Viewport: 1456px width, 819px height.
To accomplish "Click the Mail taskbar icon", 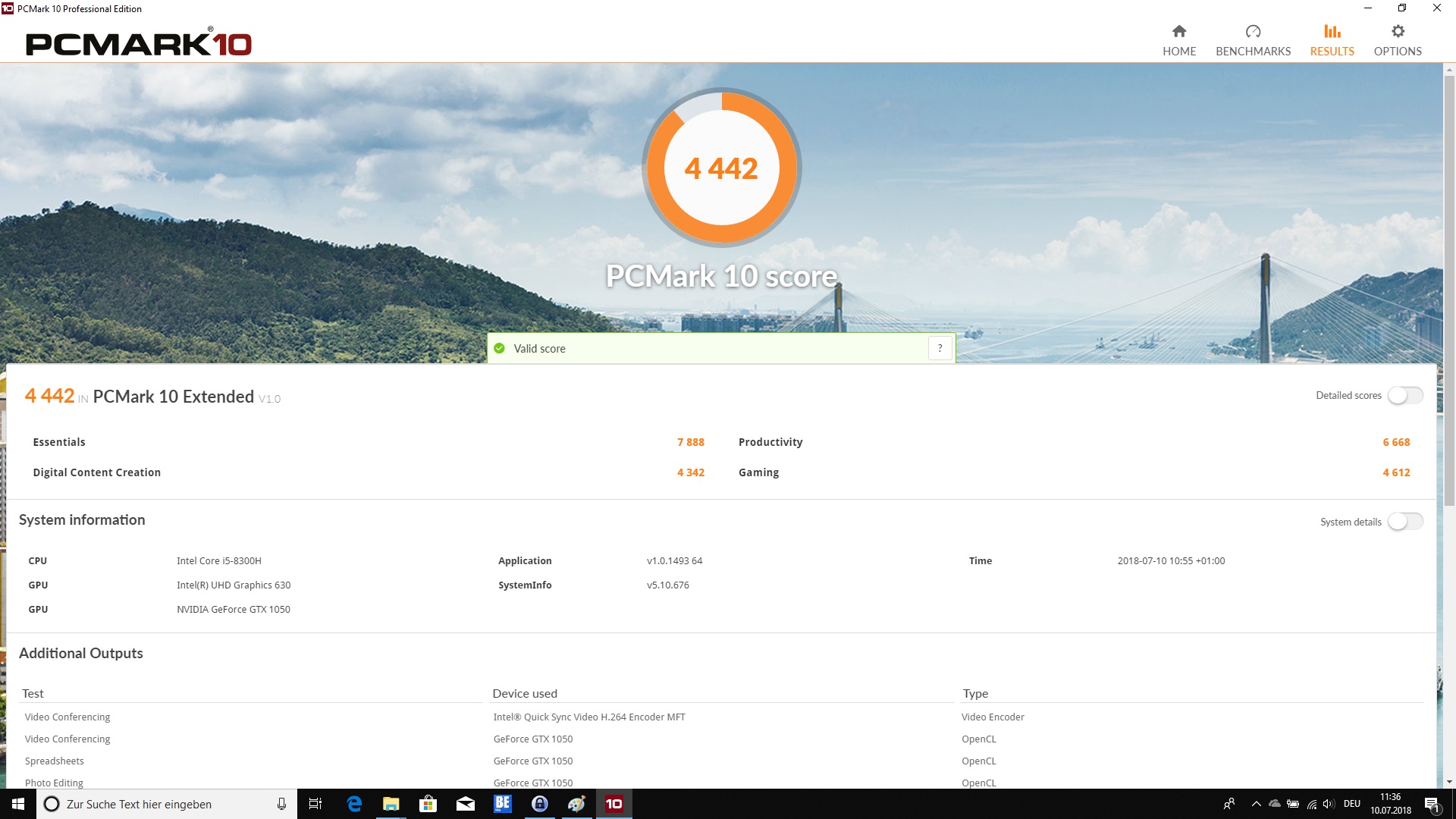I will pos(465,804).
